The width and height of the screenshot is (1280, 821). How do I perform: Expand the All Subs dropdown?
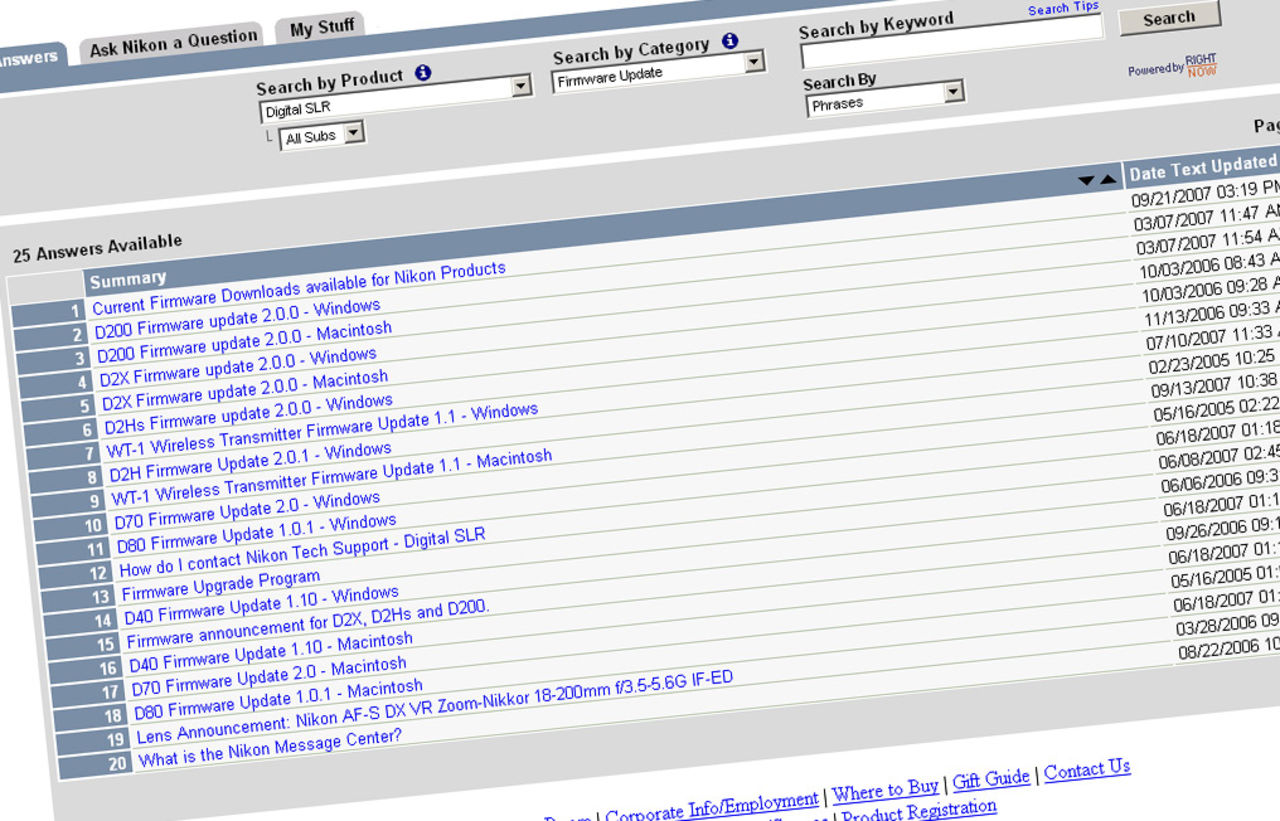coord(323,135)
